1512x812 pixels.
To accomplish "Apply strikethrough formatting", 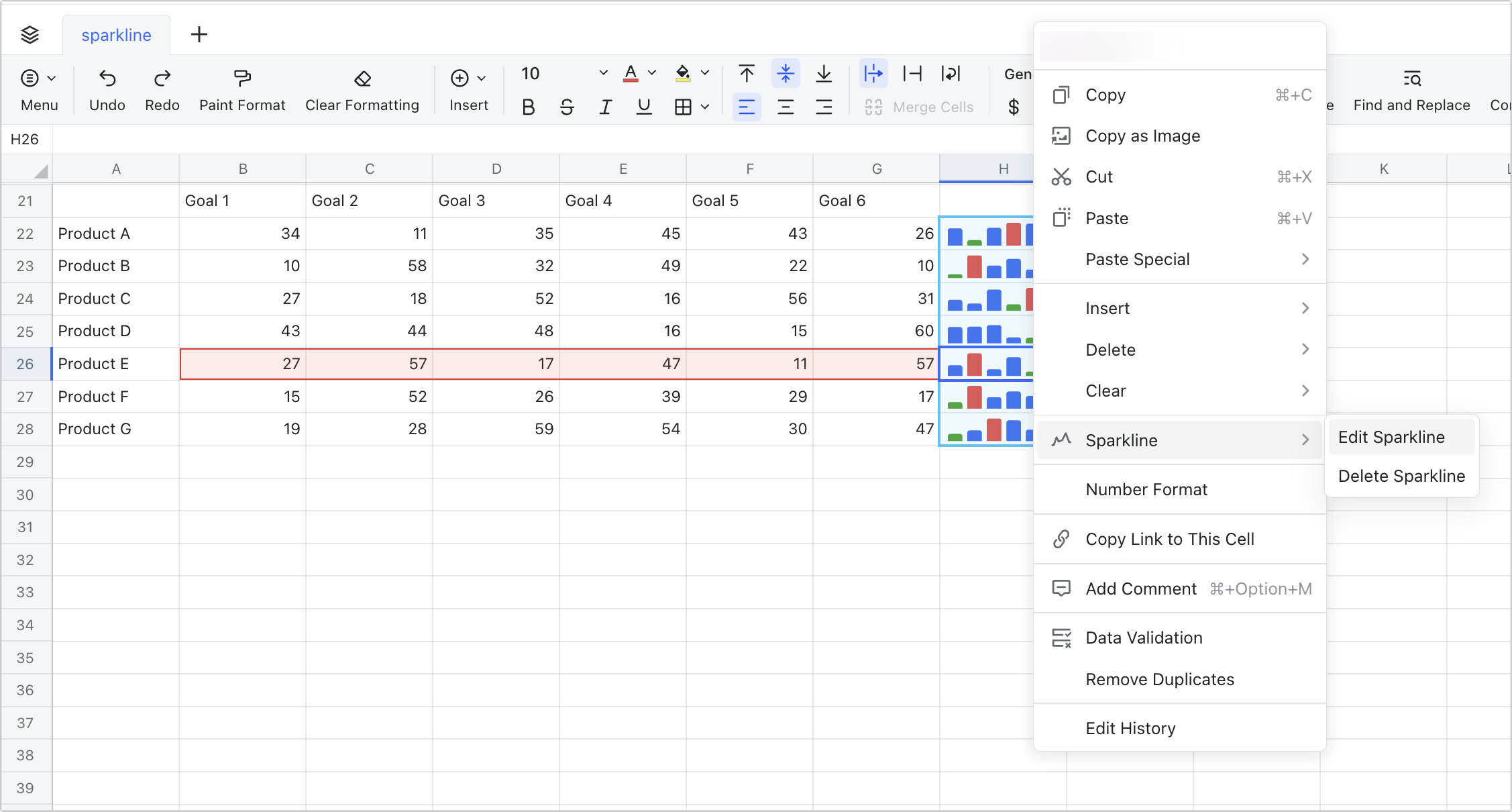I will (567, 106).
